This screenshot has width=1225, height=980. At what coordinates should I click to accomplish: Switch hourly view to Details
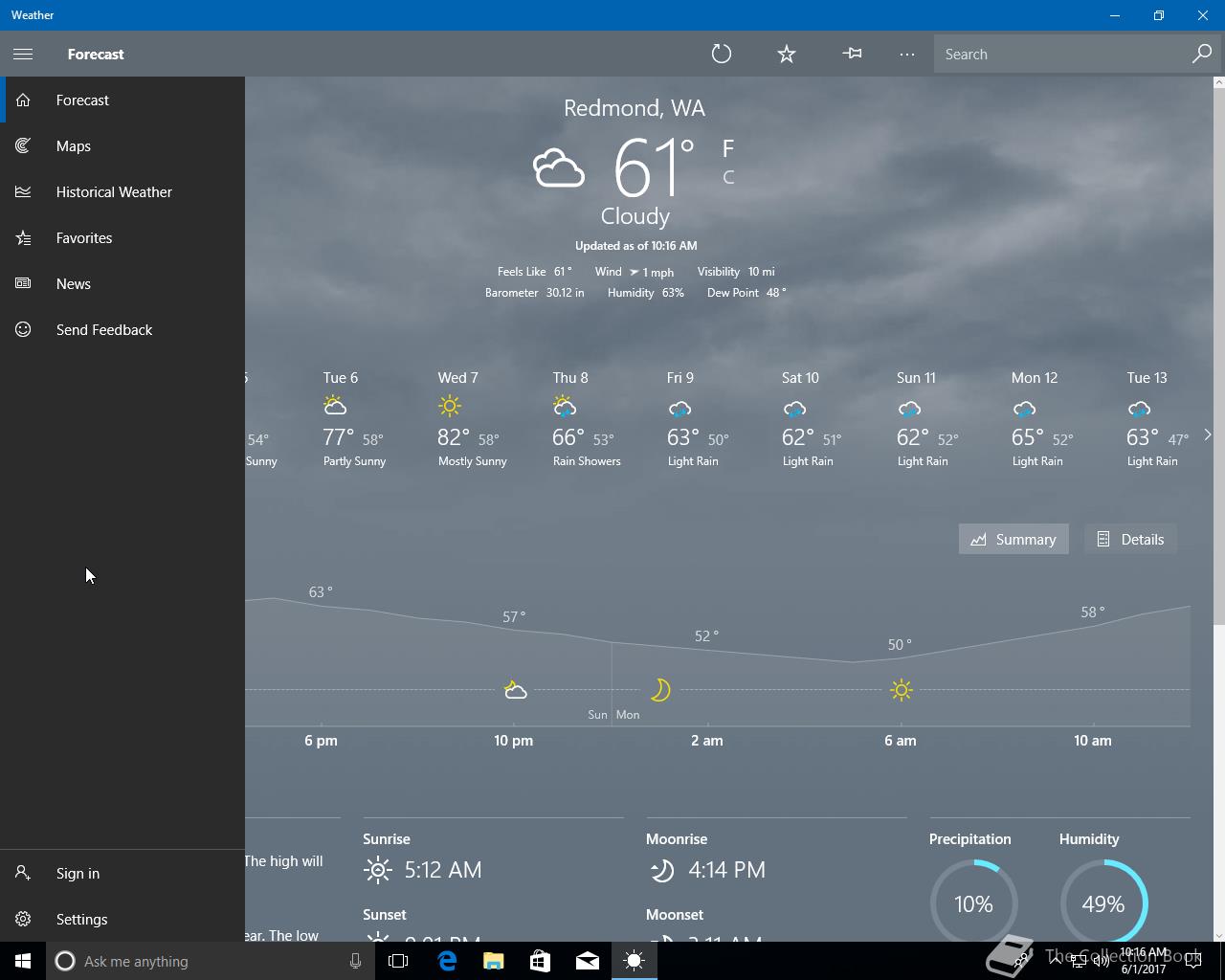pyautogui.click(x=1130, y=539)
